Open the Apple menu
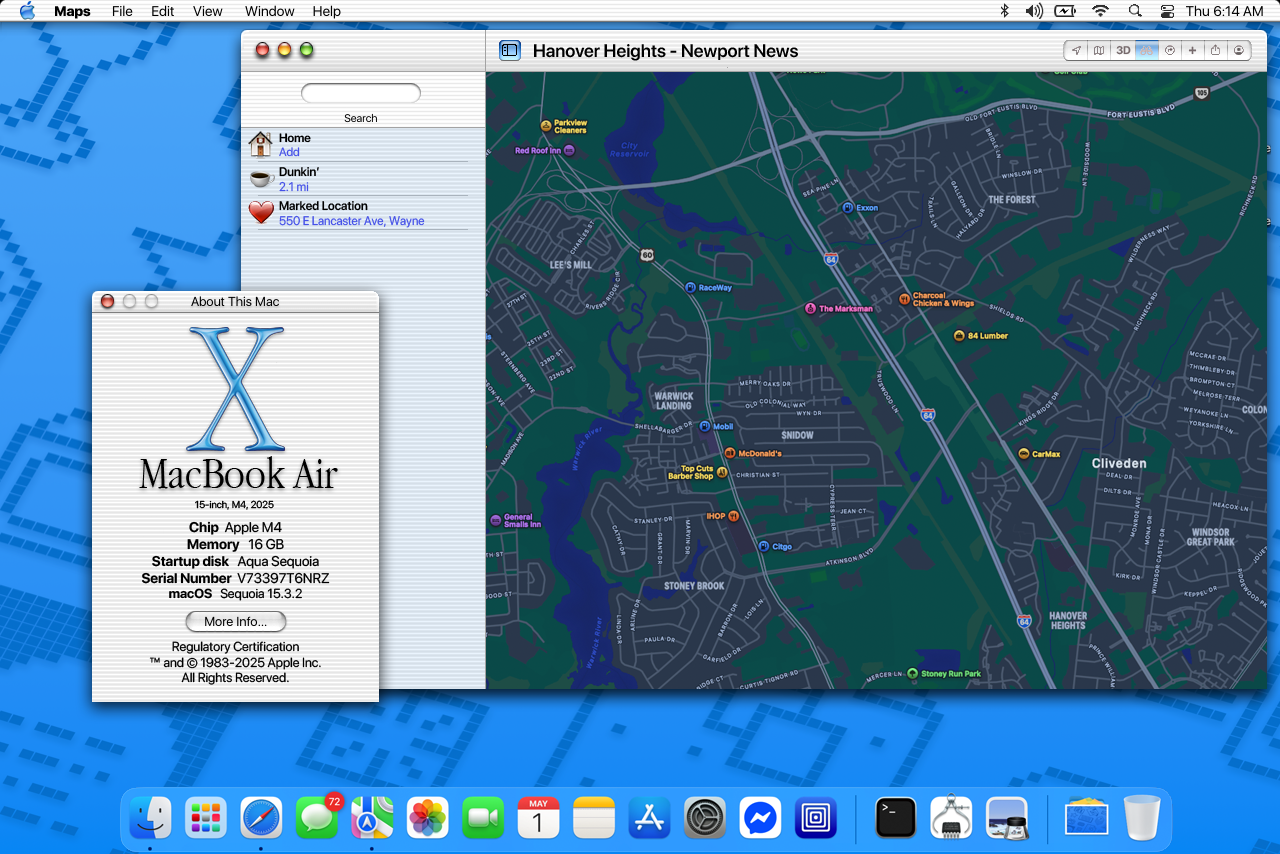 [26, 11]
